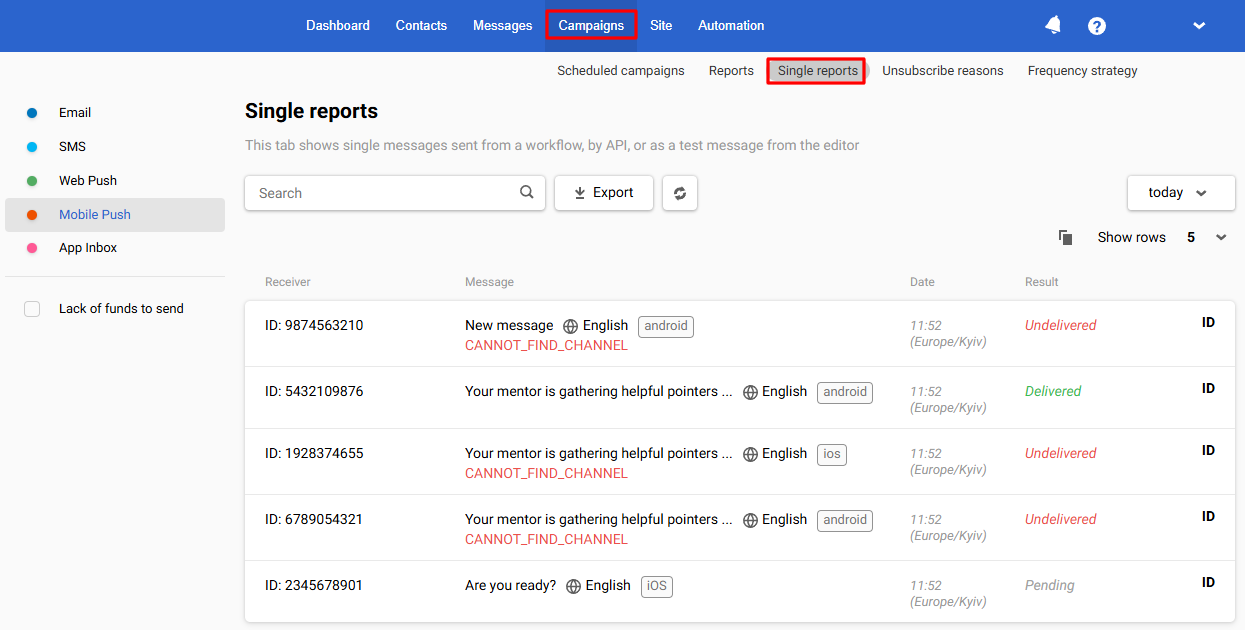The height and width of the screenshot is (630, 1245).
Task: Select Web Push in the sidebar
Action: tap(87, 181)
